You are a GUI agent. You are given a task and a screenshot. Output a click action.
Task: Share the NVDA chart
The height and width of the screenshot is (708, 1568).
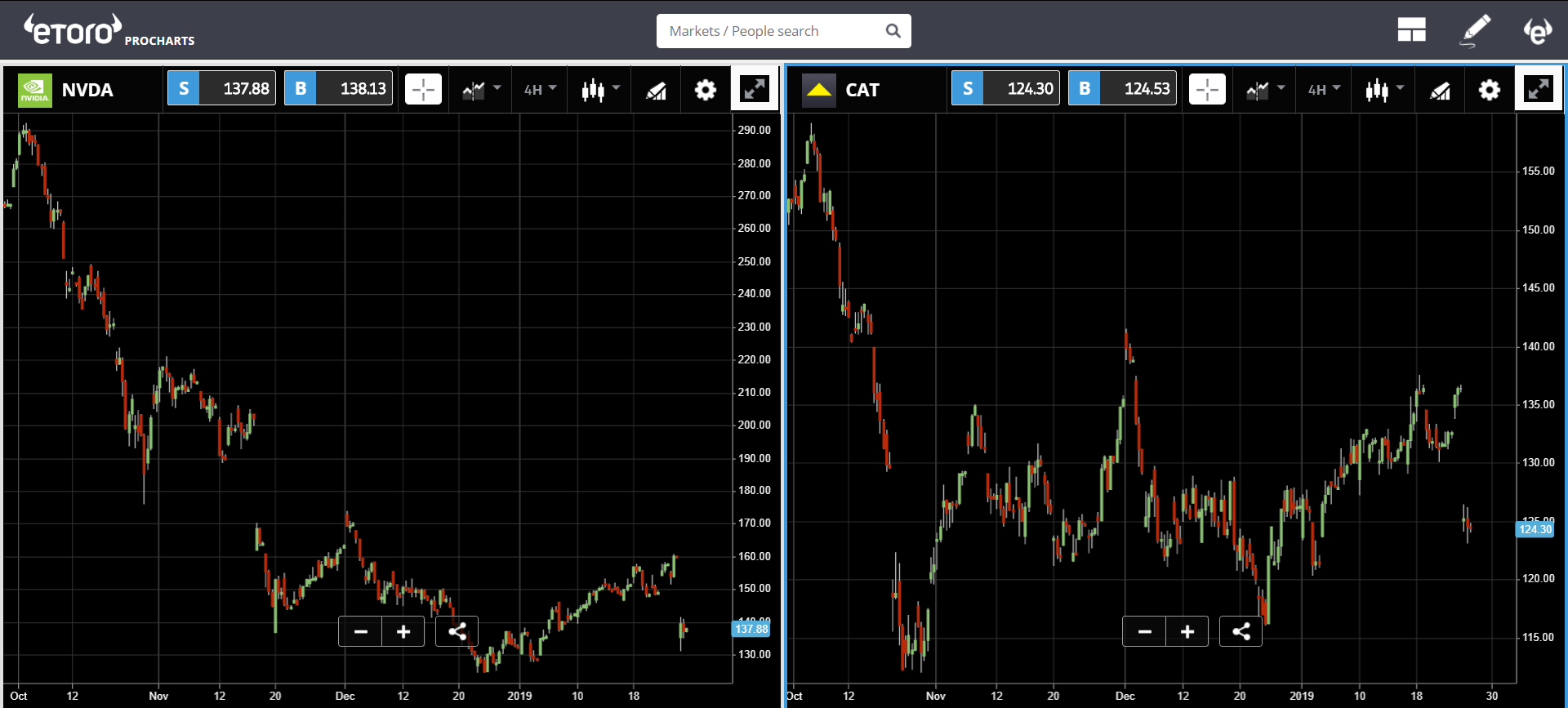457,631
